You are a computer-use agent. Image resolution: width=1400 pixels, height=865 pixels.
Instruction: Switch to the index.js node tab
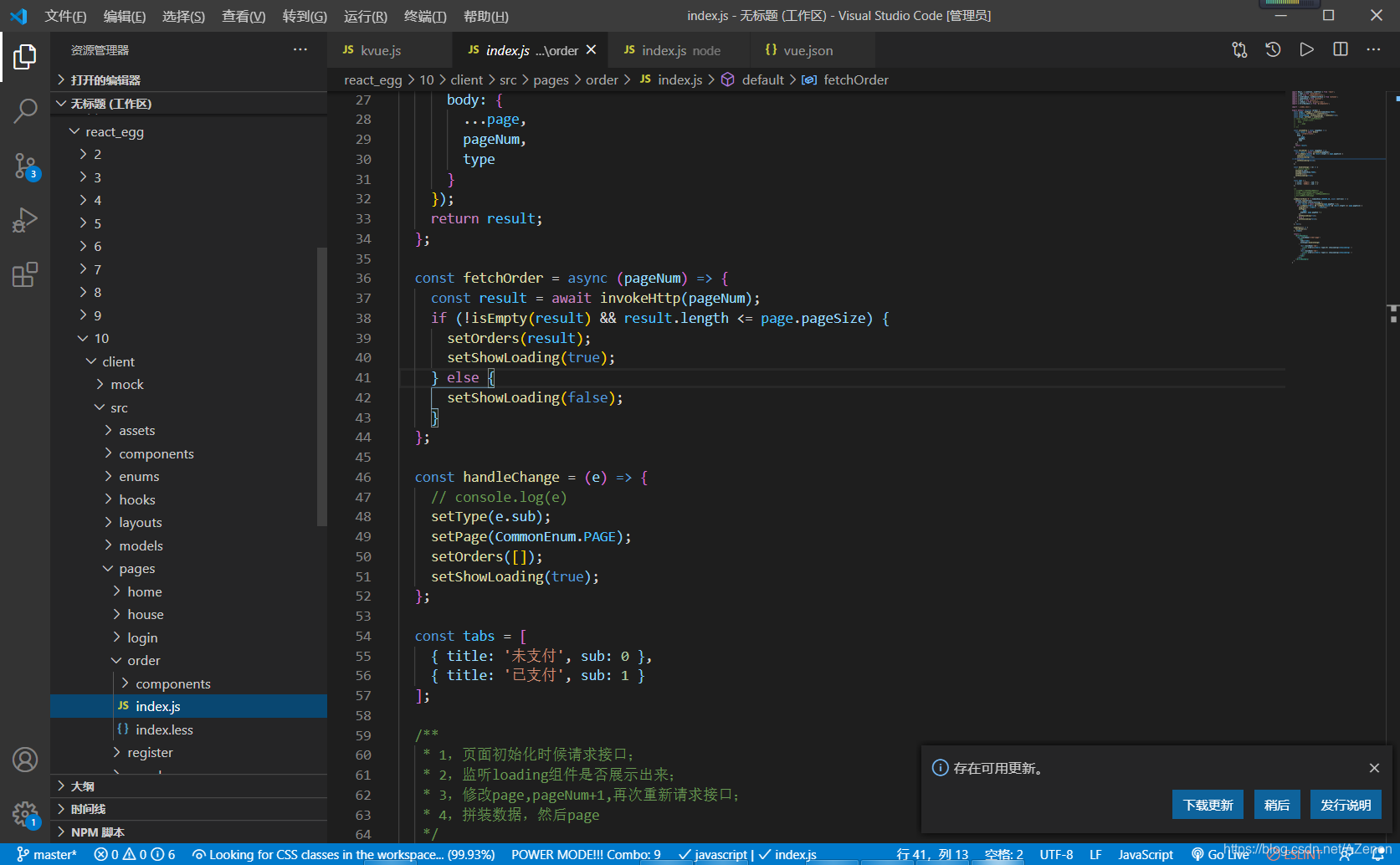pos(679,50)
